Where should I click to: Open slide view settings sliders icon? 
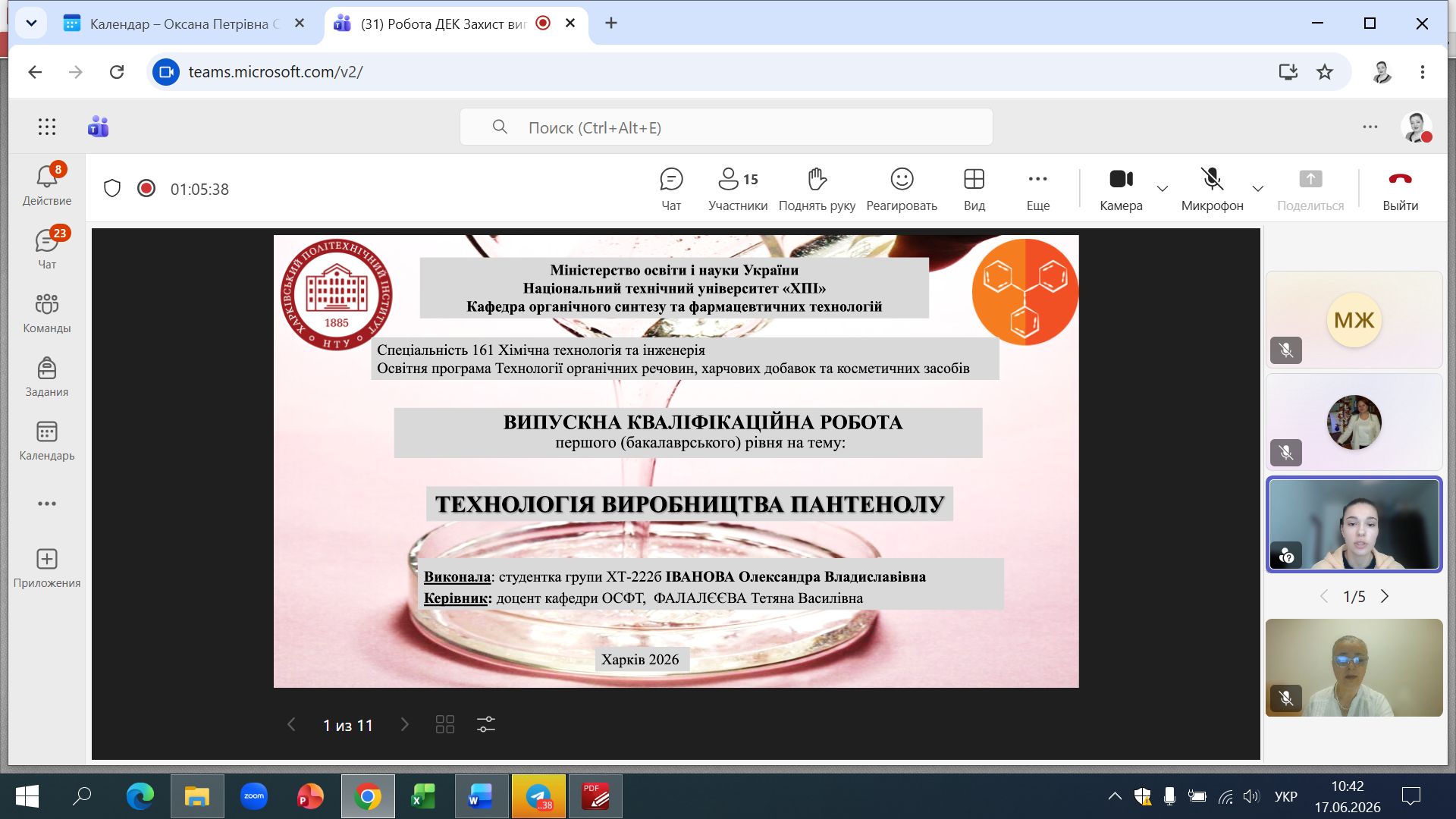tap(486, 724)
